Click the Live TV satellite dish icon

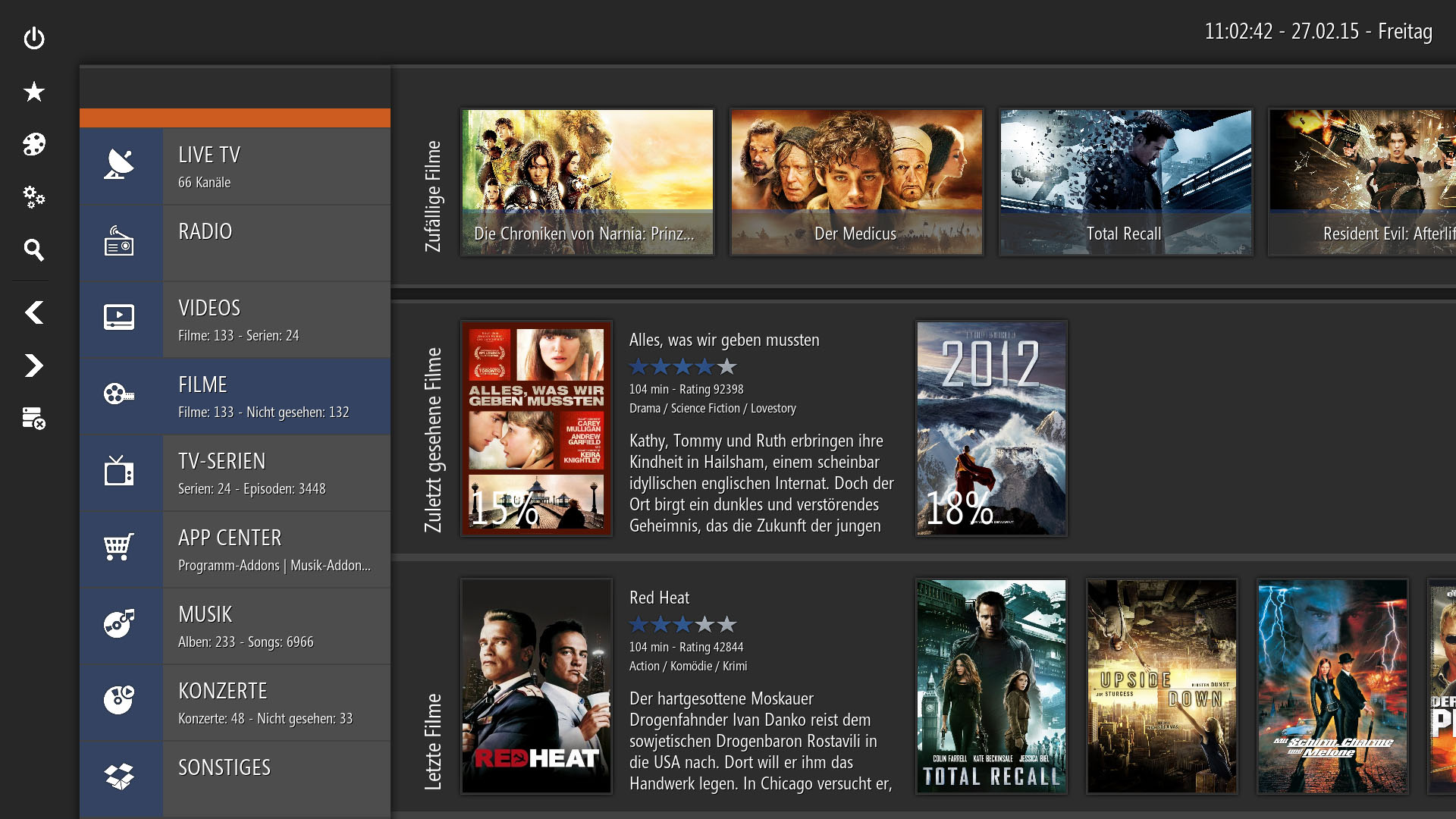[x=119, y=165]
